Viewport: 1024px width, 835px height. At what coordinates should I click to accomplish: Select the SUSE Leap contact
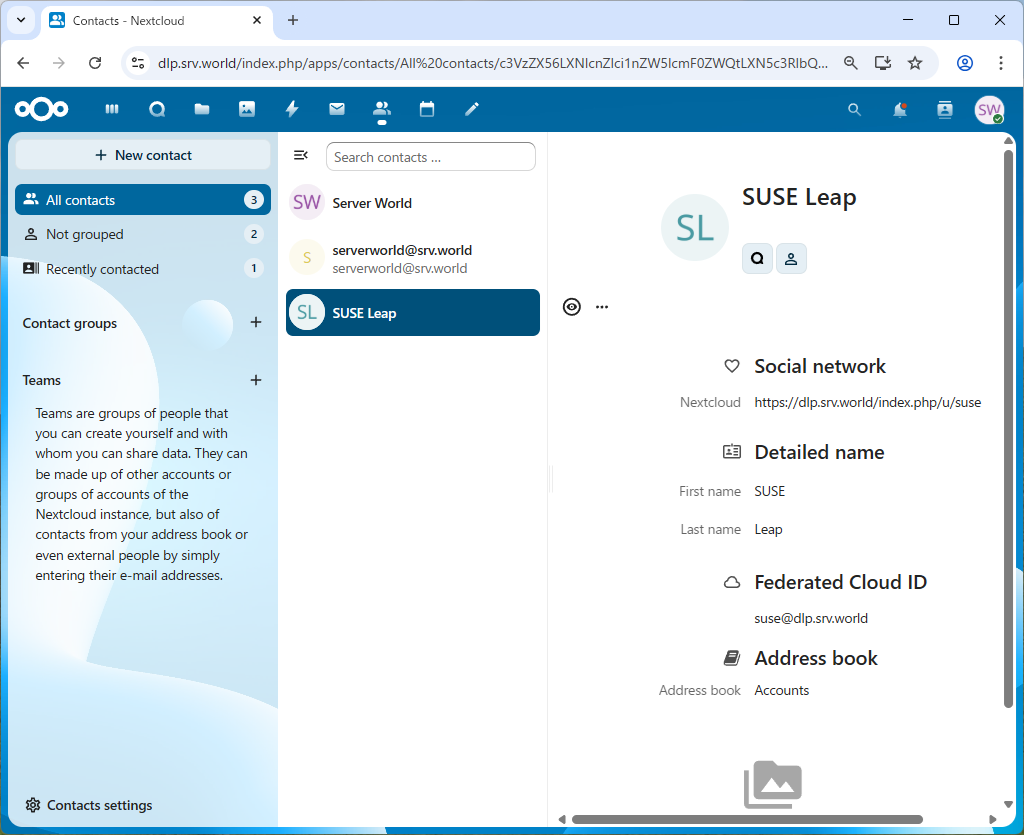pos(413,313)
